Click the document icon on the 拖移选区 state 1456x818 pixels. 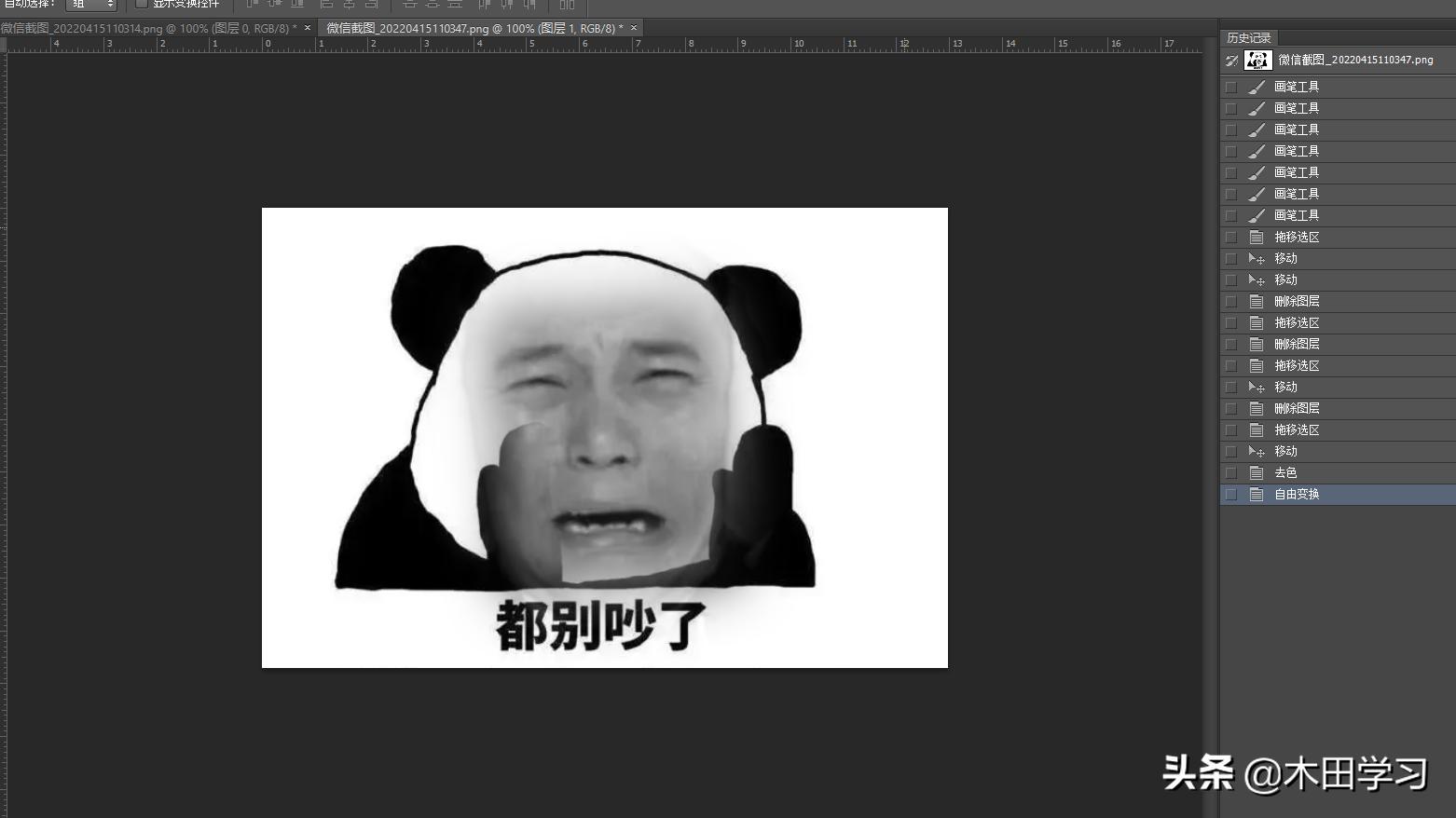(x=1257, y=237)
